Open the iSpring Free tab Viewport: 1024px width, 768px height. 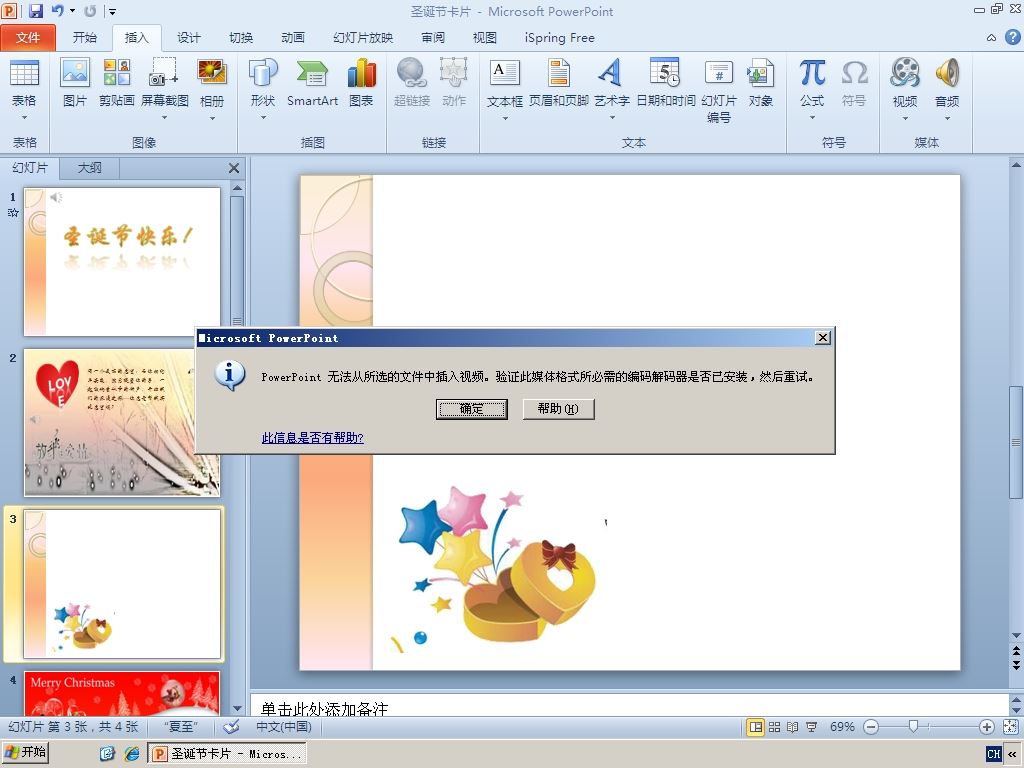tap(560, 38)
